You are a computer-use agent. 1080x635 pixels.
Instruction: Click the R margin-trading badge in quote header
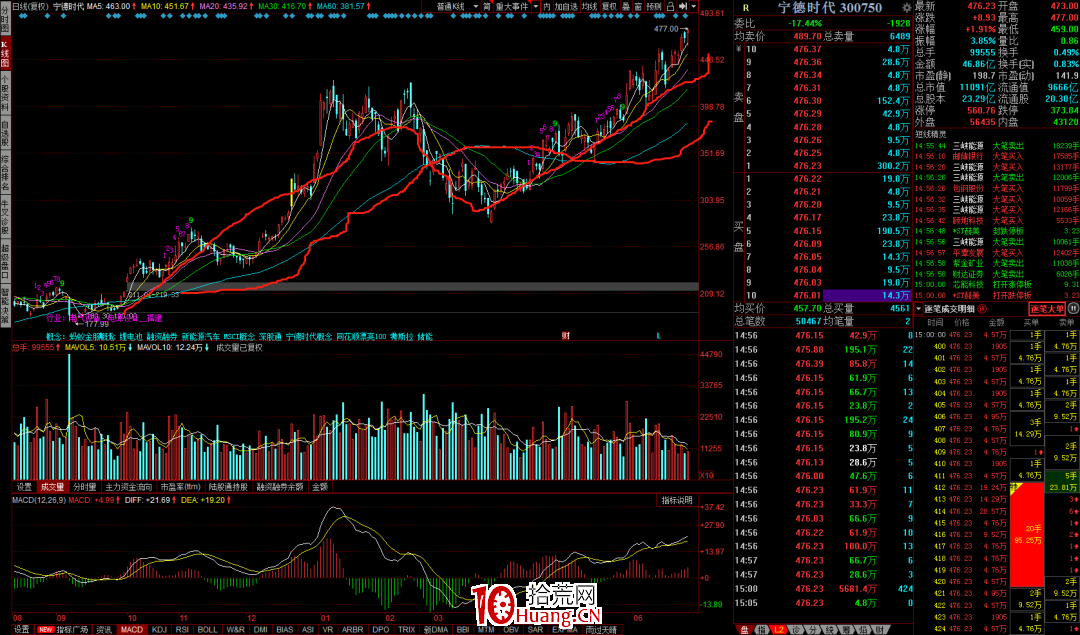pyautogui.click(x=745, y=8)
